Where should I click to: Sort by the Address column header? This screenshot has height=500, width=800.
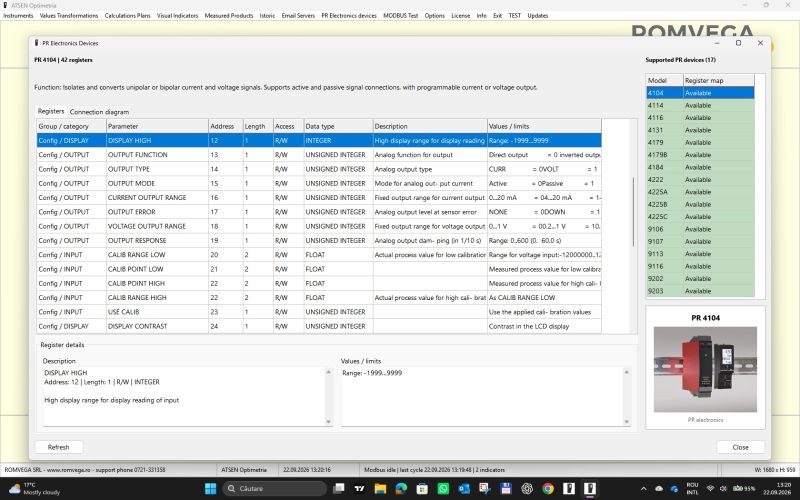pyautogui.click(x=226, y=126)
